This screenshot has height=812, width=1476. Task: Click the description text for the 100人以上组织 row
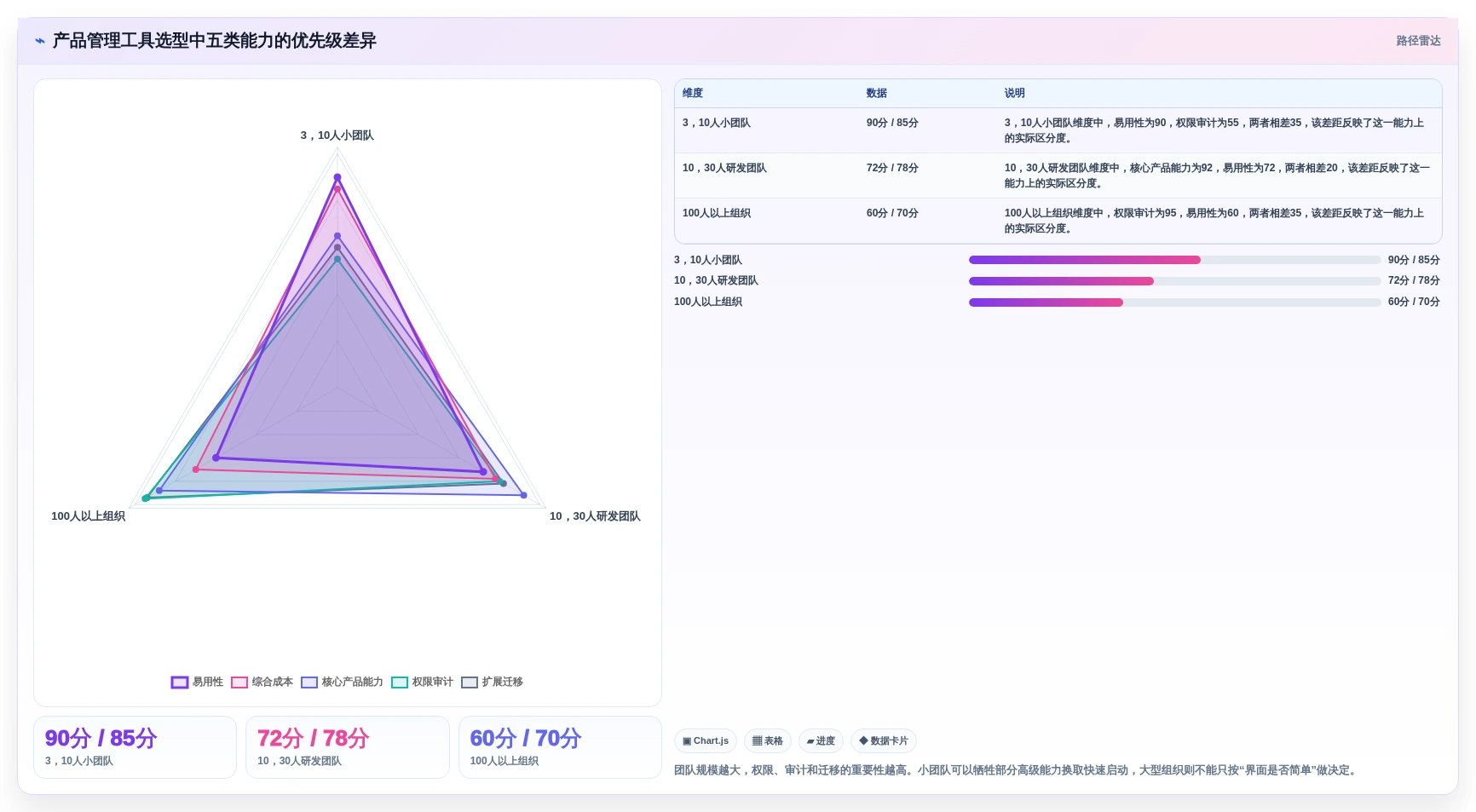click(x=1214, y=221)
